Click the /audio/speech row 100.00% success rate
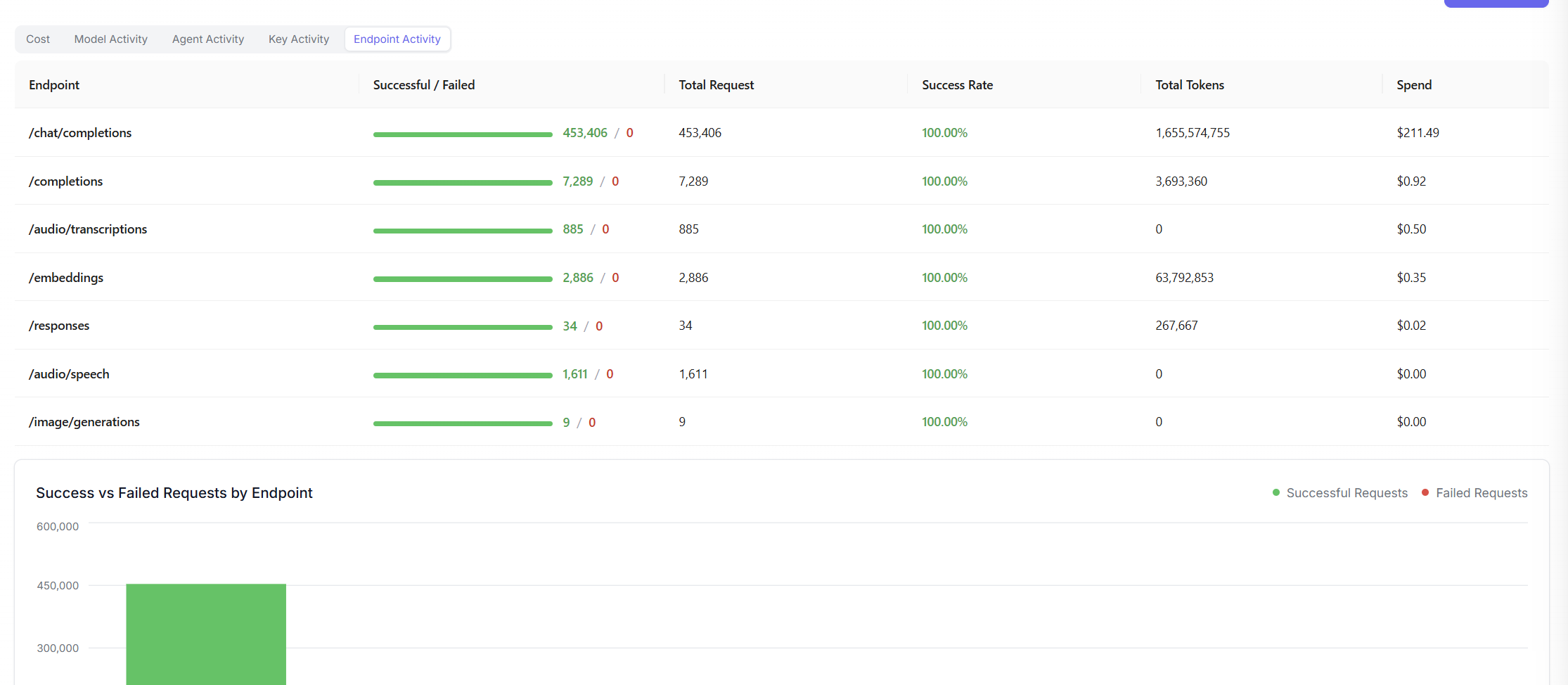This screenshot has width=1568, height=685. point(944,374)
